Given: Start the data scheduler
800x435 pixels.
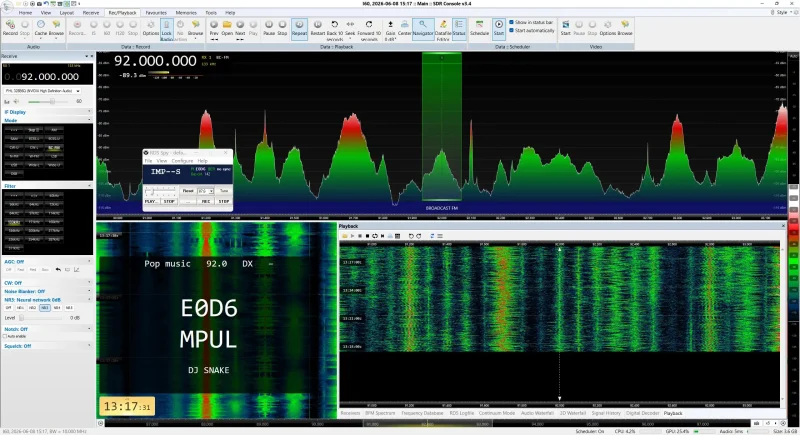Looking at the screenshot, I should point(498,28).
